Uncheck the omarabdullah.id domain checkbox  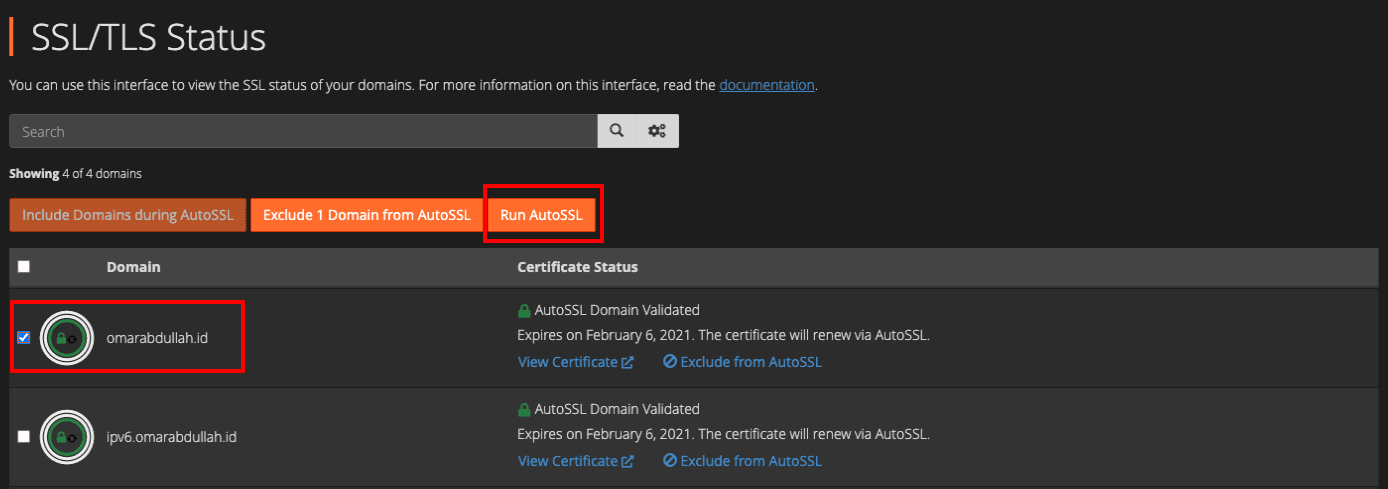(24, 338)
